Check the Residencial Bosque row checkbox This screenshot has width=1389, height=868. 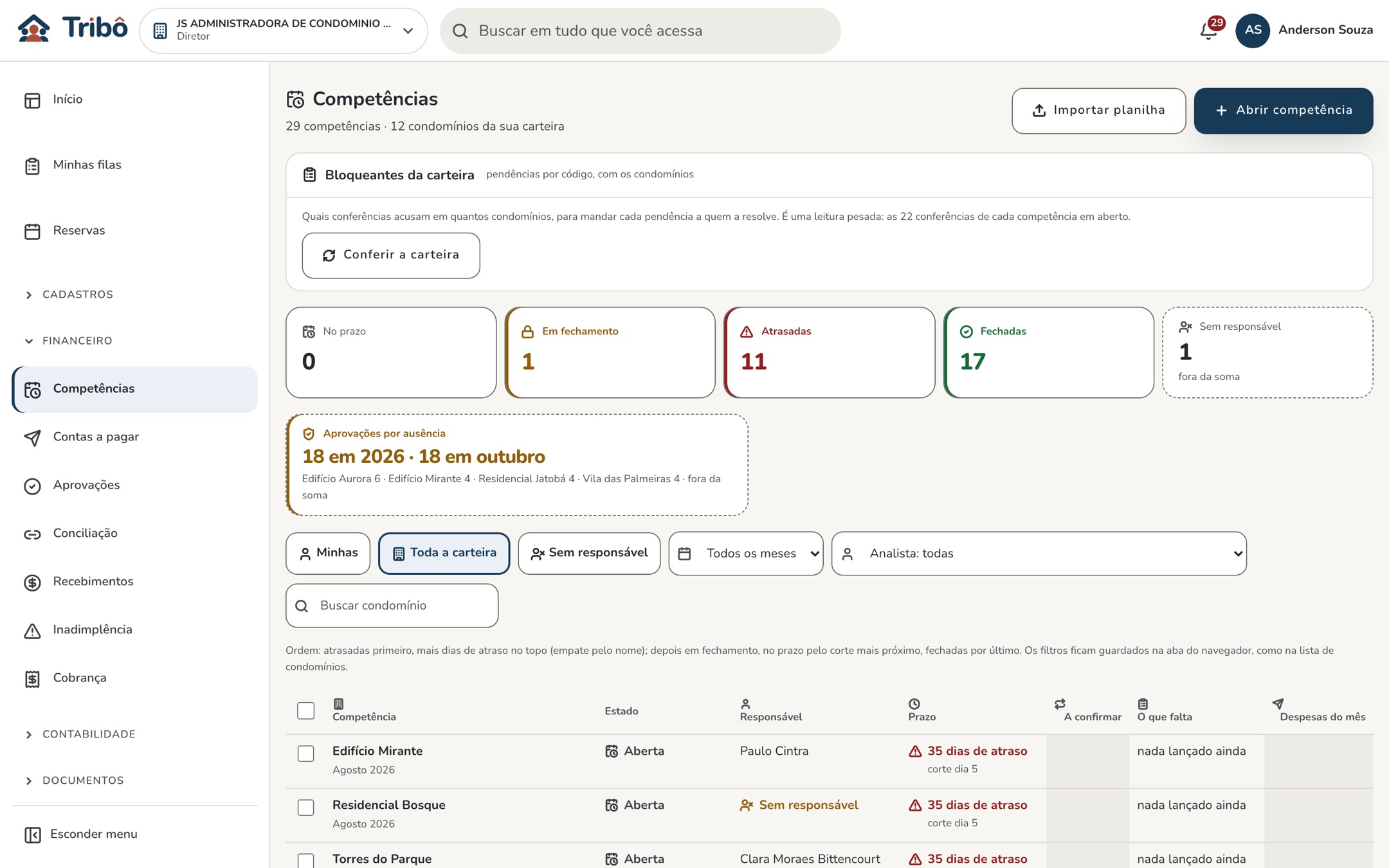(x=306, y=807)
